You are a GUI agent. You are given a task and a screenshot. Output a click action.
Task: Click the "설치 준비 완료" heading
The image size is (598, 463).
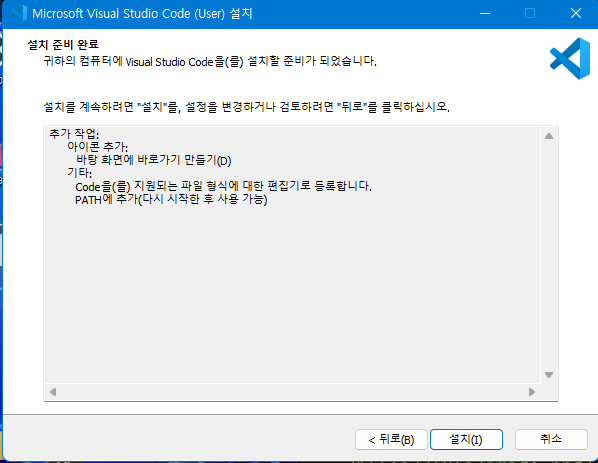(63, 45)
